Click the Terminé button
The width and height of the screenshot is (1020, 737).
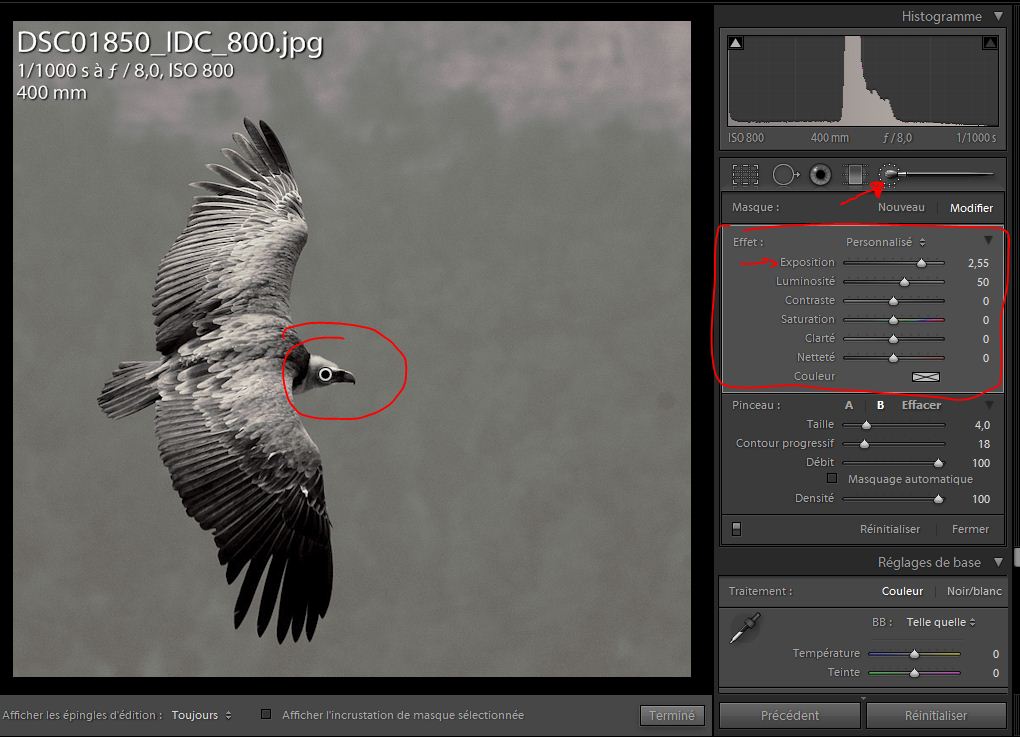[672, 716]
